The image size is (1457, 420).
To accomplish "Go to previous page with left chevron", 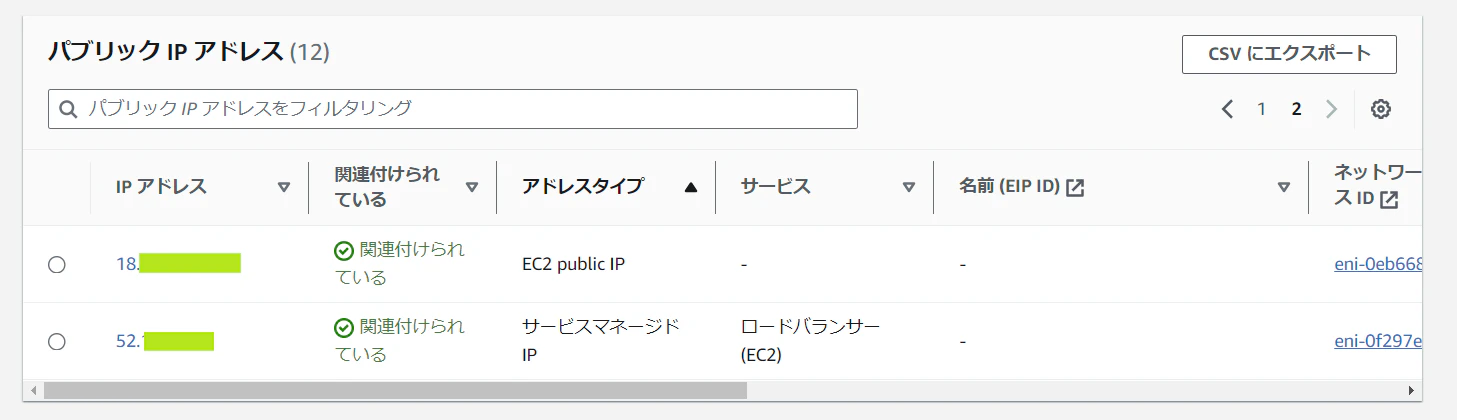I will coord(1227,109).
